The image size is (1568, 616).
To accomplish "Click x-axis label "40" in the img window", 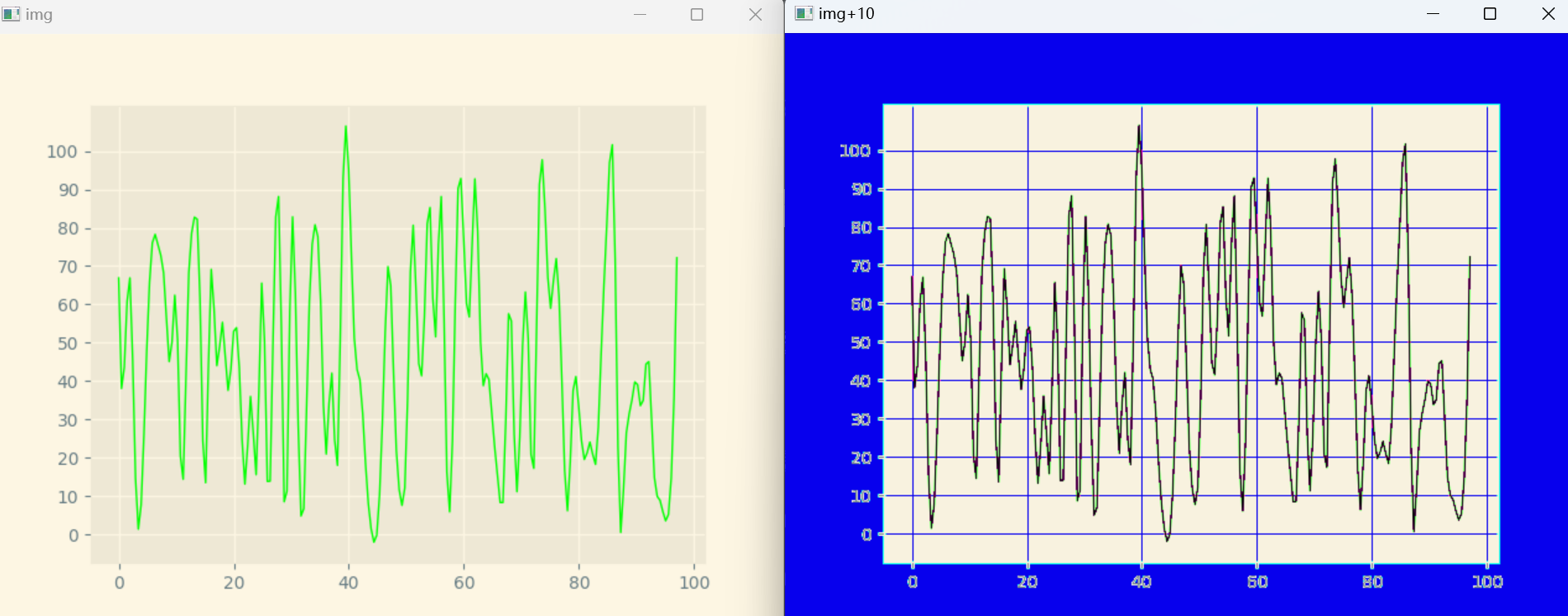I will tap(348, 583).
